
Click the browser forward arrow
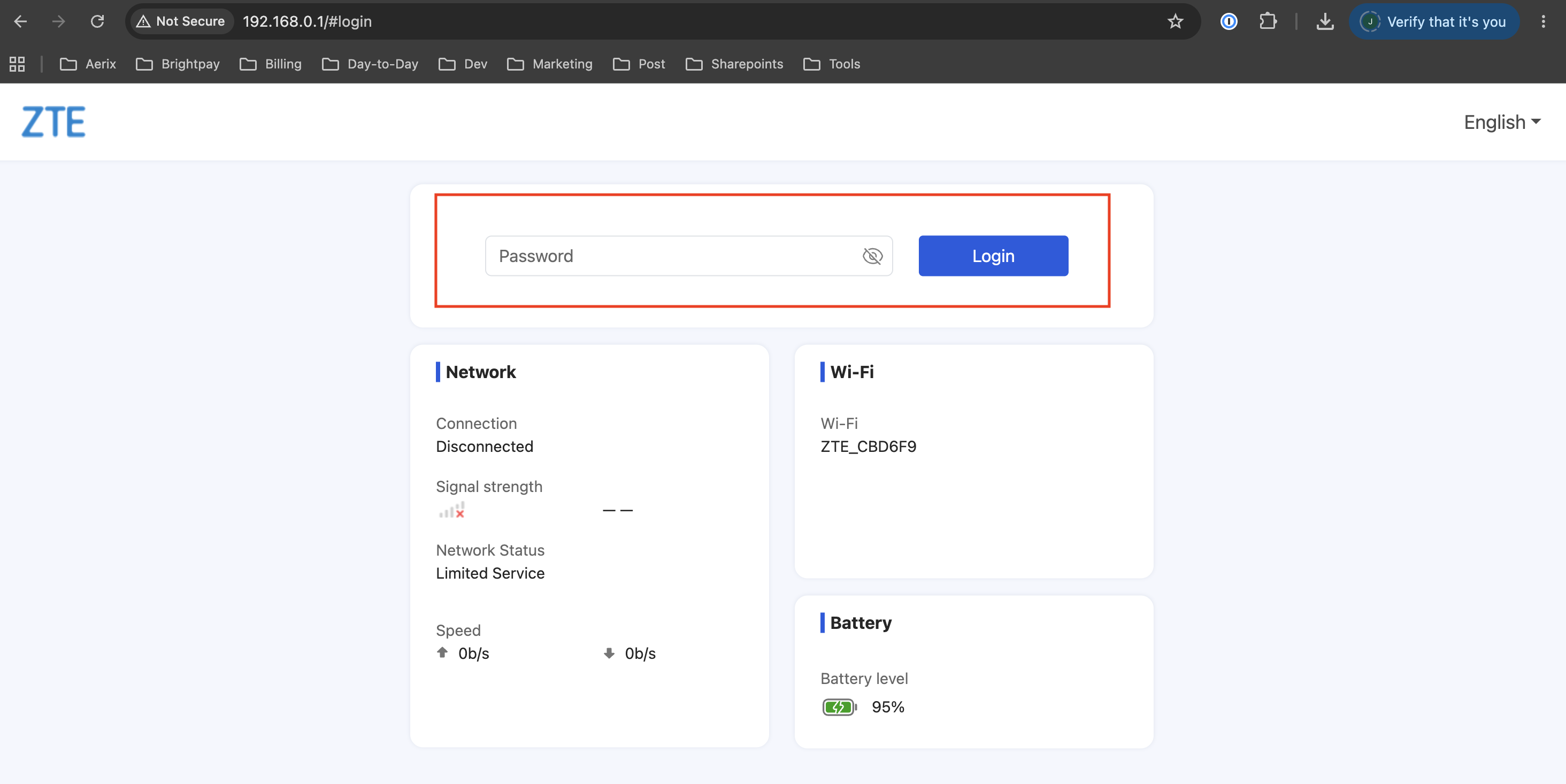tap(58, 21)
